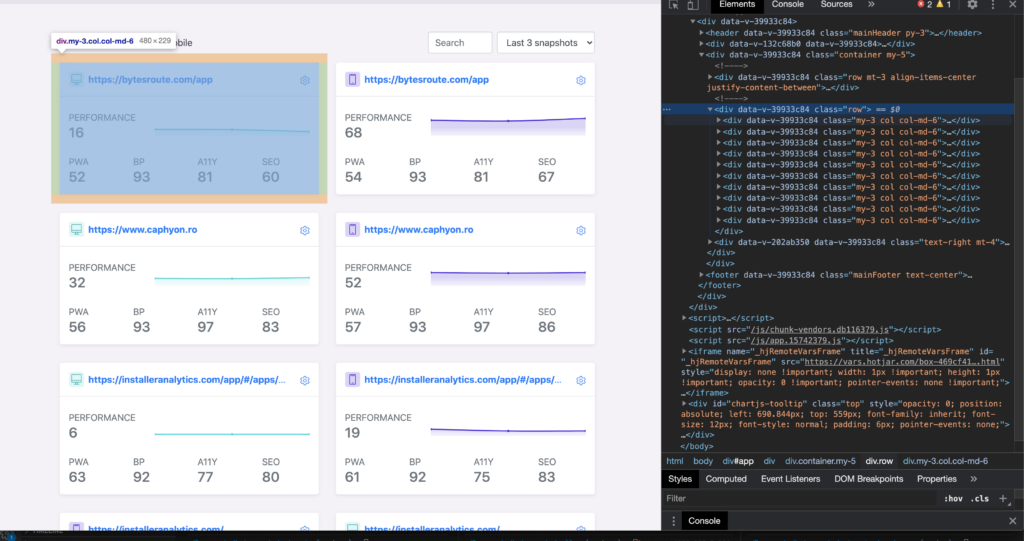
Task: Select the Event Listeners pane tab
Action: coord(790,479)
